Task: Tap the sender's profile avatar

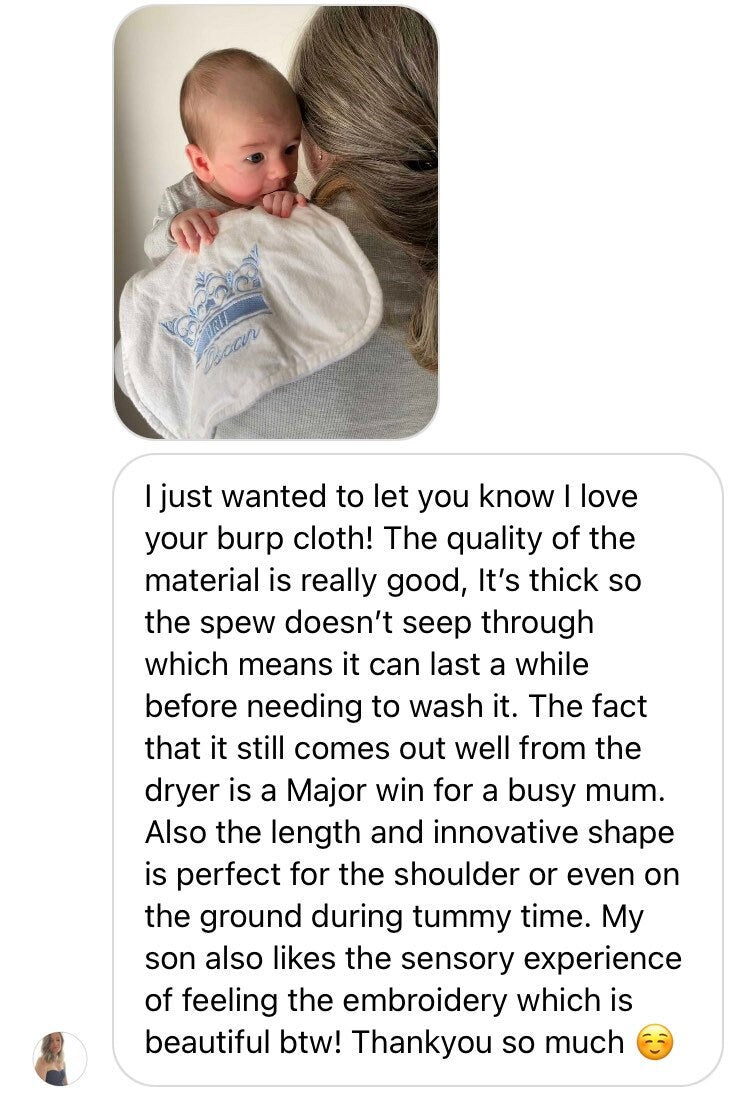Action: [x=60, y=1057]
